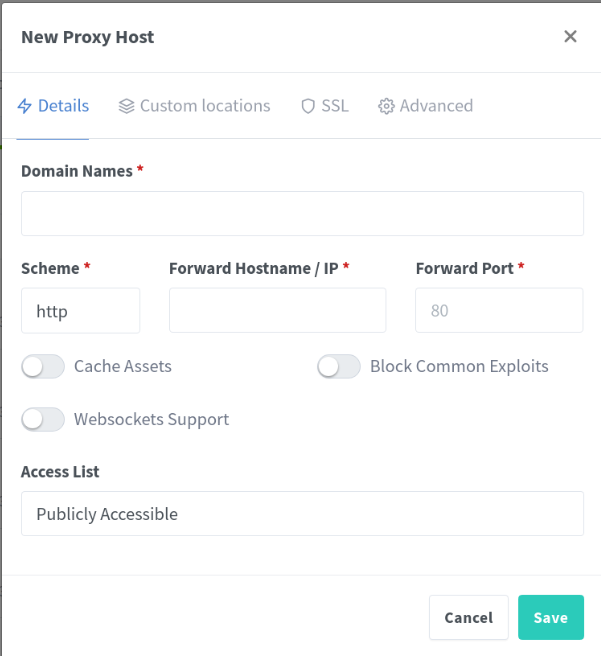
Task: Click the lightning bolt Details icon
Action: coord(26,106)
